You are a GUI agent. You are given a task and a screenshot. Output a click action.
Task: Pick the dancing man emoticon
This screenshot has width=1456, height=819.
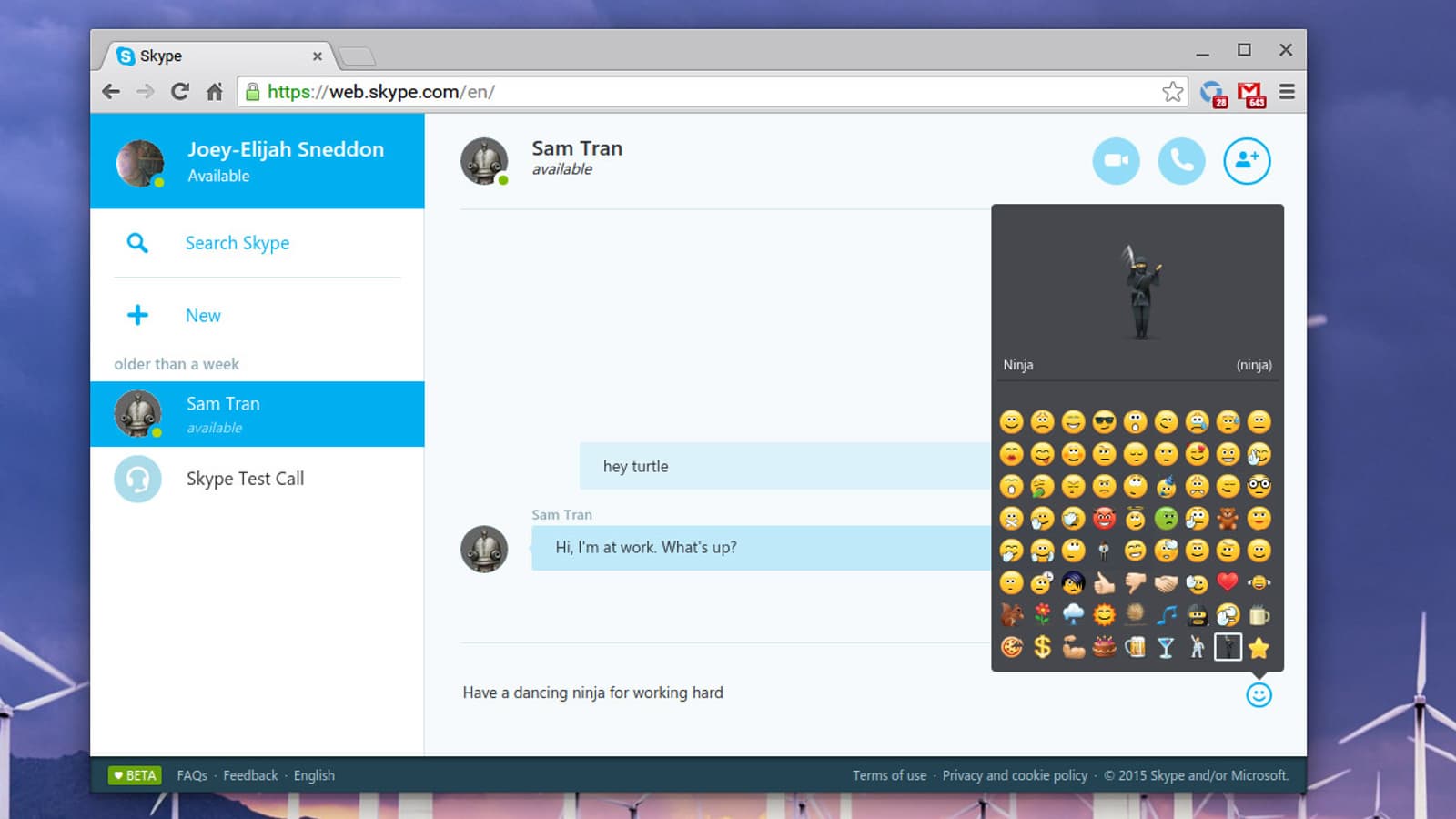point(1197,647)
